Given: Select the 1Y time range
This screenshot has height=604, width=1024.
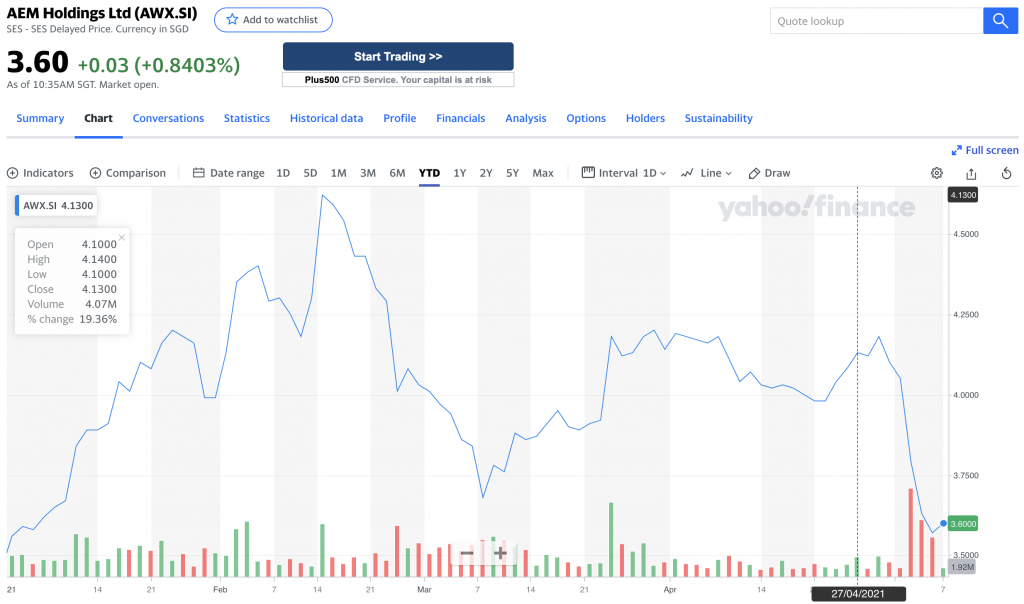Looking at the screenshot, I should click(459, 173).
